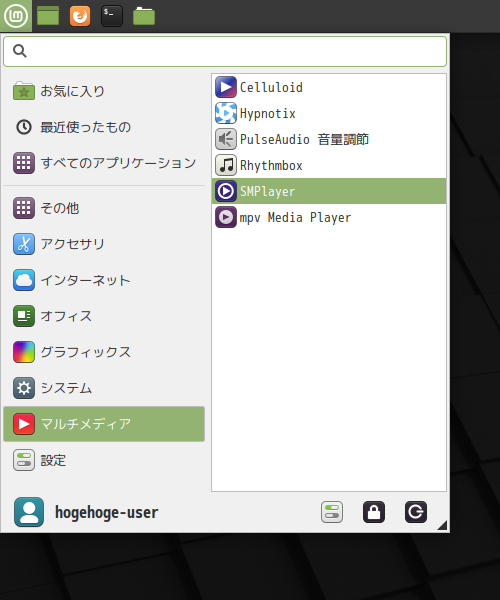Select the オフィス category
Image resolution: width=500 pixels, height=600 pixels.
click(x=104, y=316)
